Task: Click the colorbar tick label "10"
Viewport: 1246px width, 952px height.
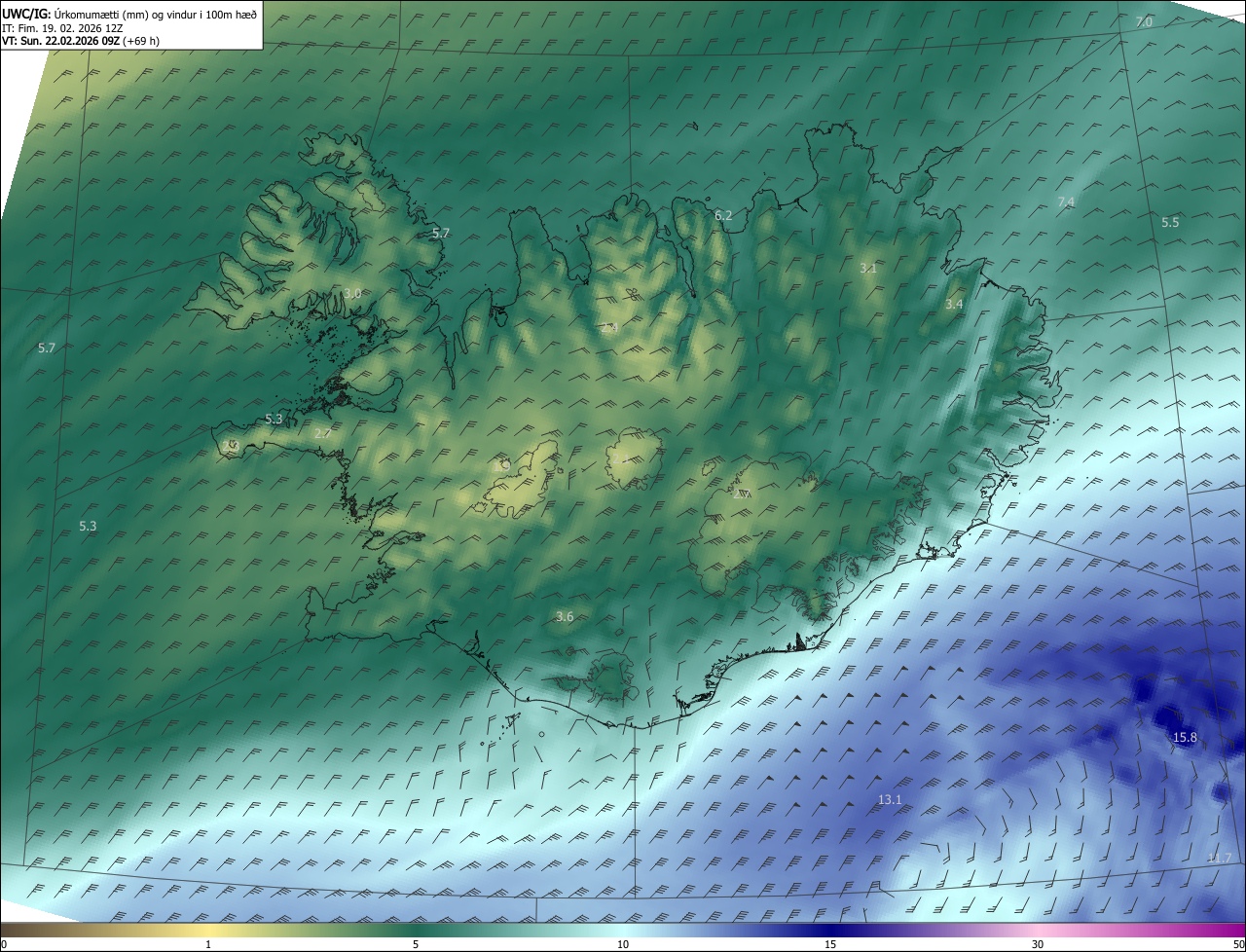Action: [x=623, y=944]
